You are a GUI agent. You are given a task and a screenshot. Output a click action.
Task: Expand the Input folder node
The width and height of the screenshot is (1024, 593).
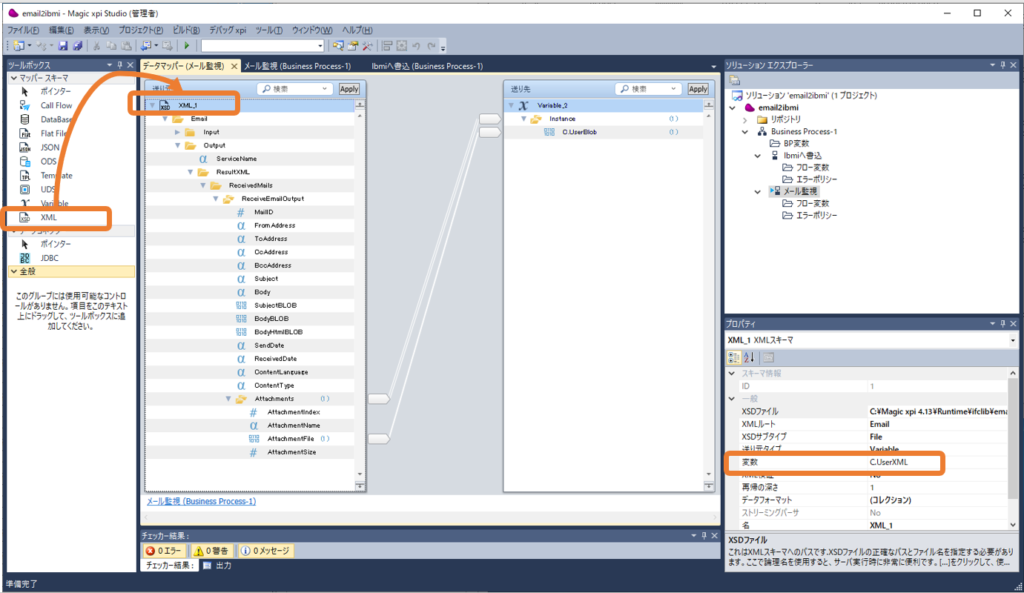(178, 132)
